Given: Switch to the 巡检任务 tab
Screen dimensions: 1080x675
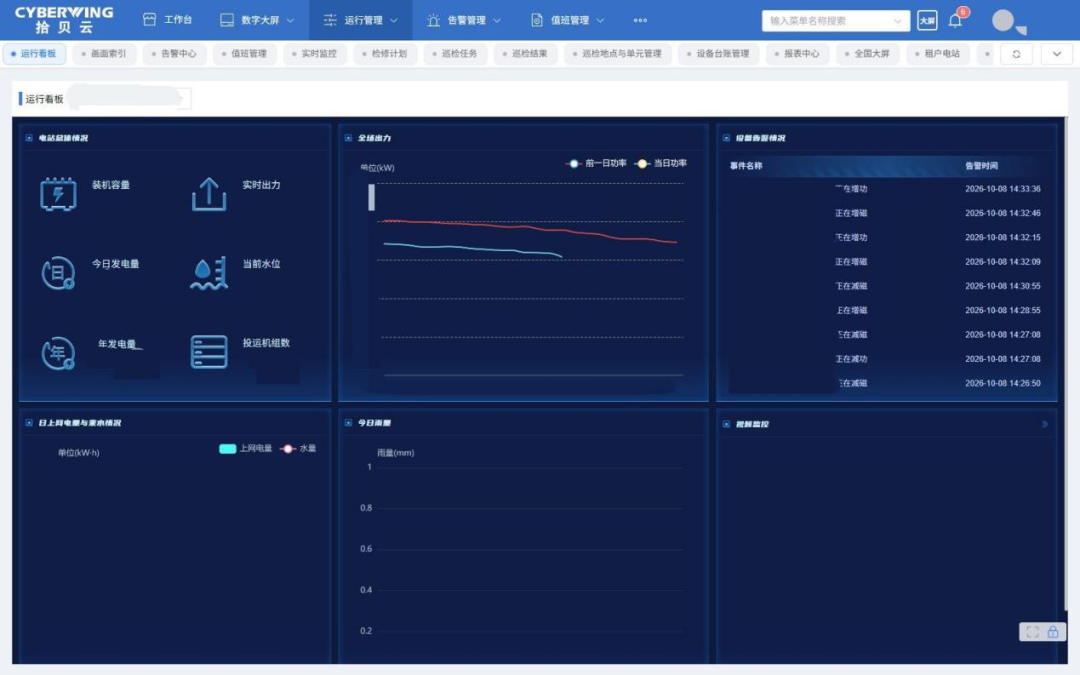Looking at the screenshot, I should pos(455,54).
